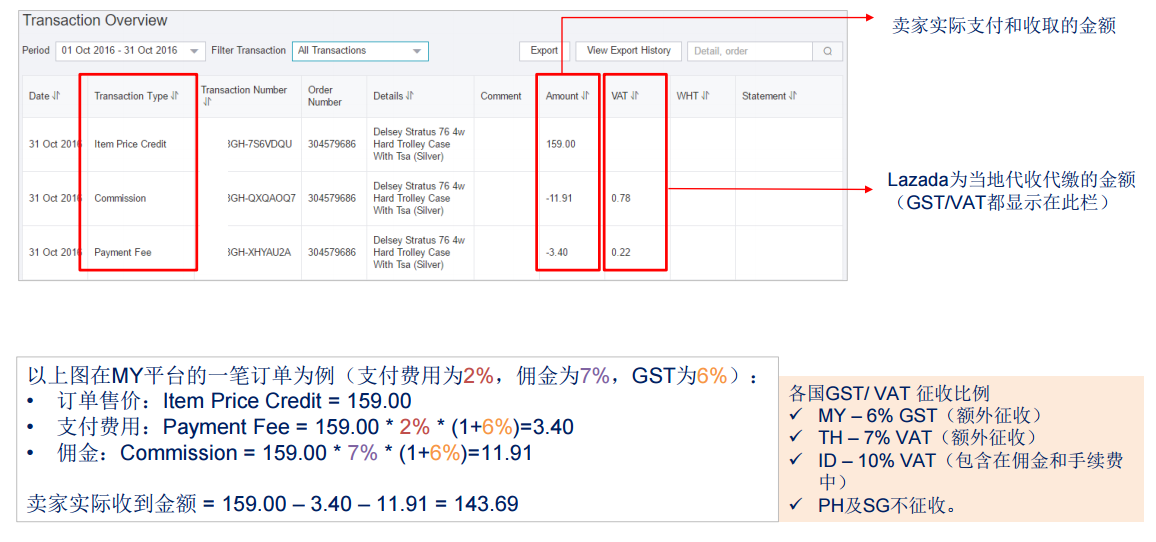Click the Comment column header
This screenshot has width=1156, height=542.
(x=501, y=96)
